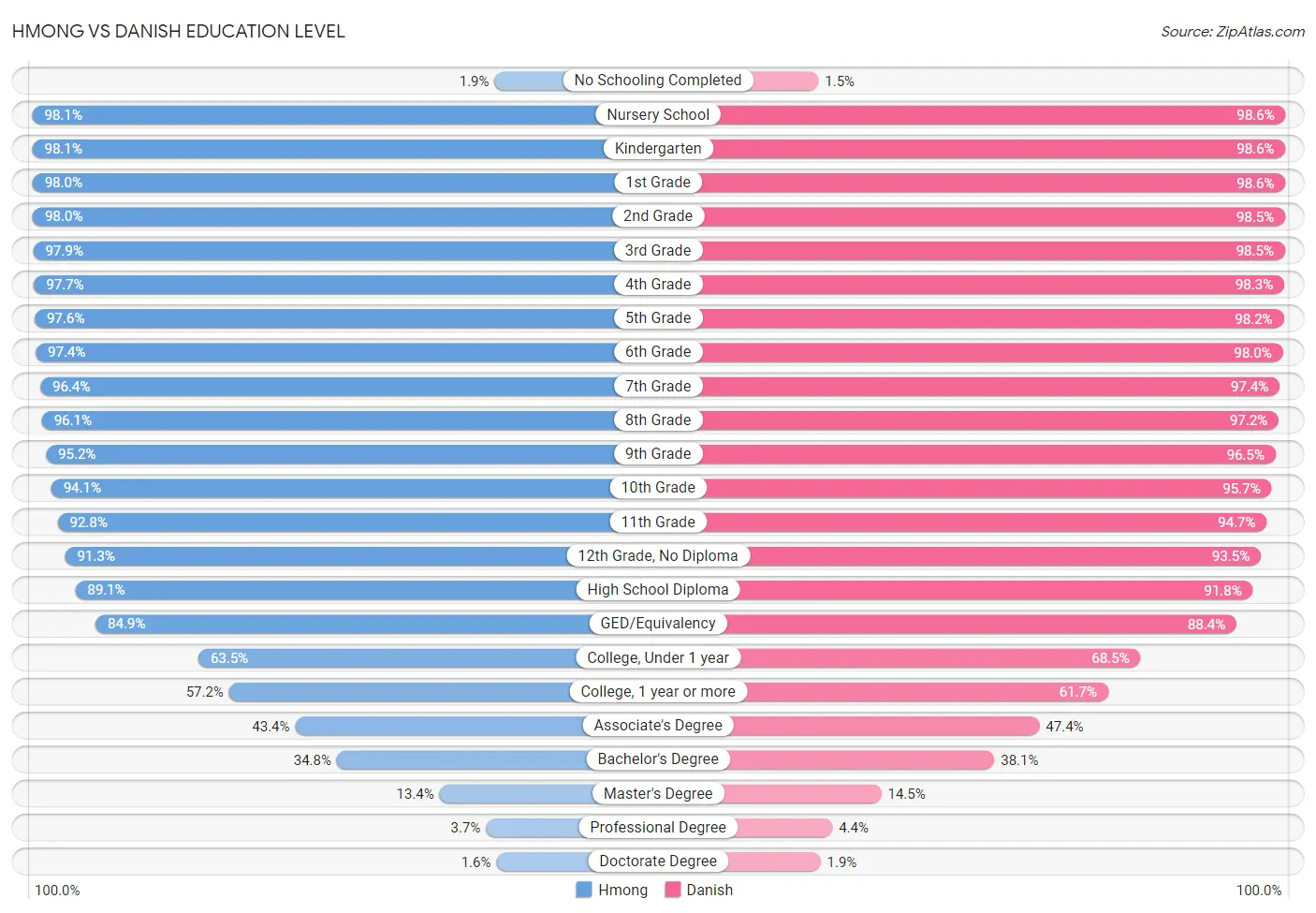Toggle the Danish legend label

(x=709, y=890)
